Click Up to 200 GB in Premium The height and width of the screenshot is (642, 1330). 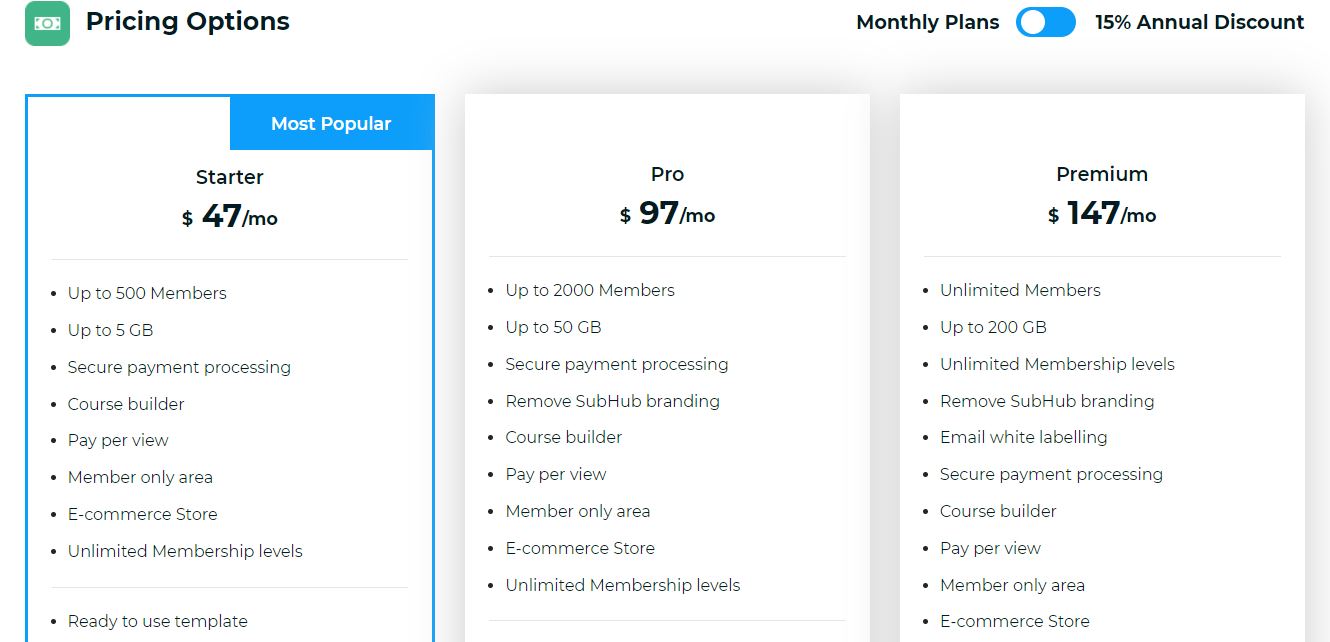[x=993, y=327]
